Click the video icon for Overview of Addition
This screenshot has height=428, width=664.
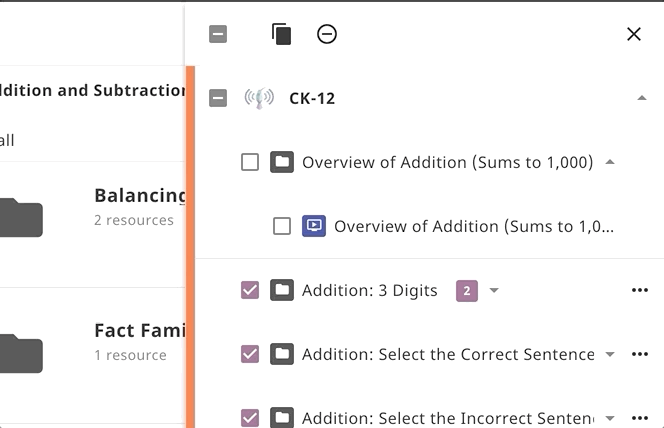(314, 226)
